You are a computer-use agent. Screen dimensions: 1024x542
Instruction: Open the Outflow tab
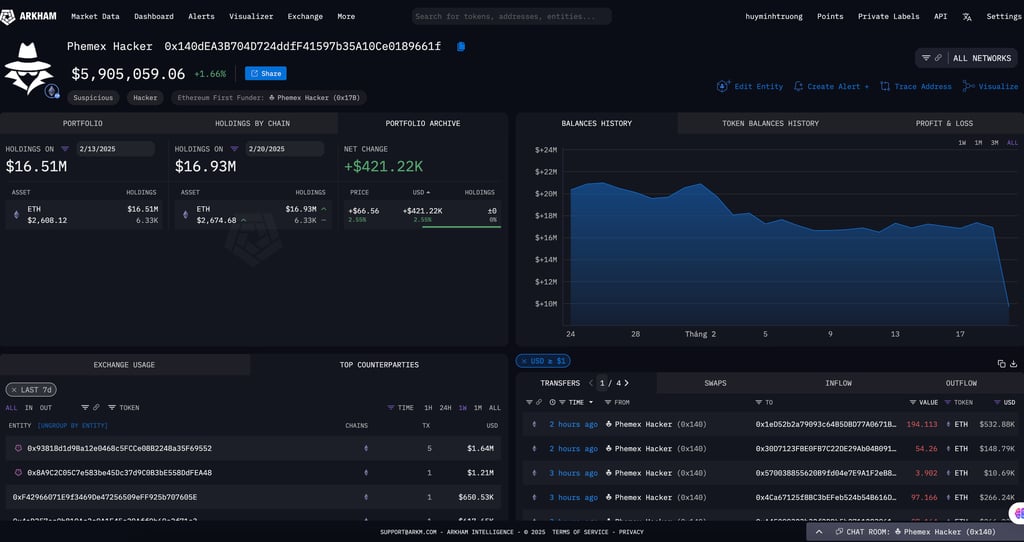(x=961, y=383)
